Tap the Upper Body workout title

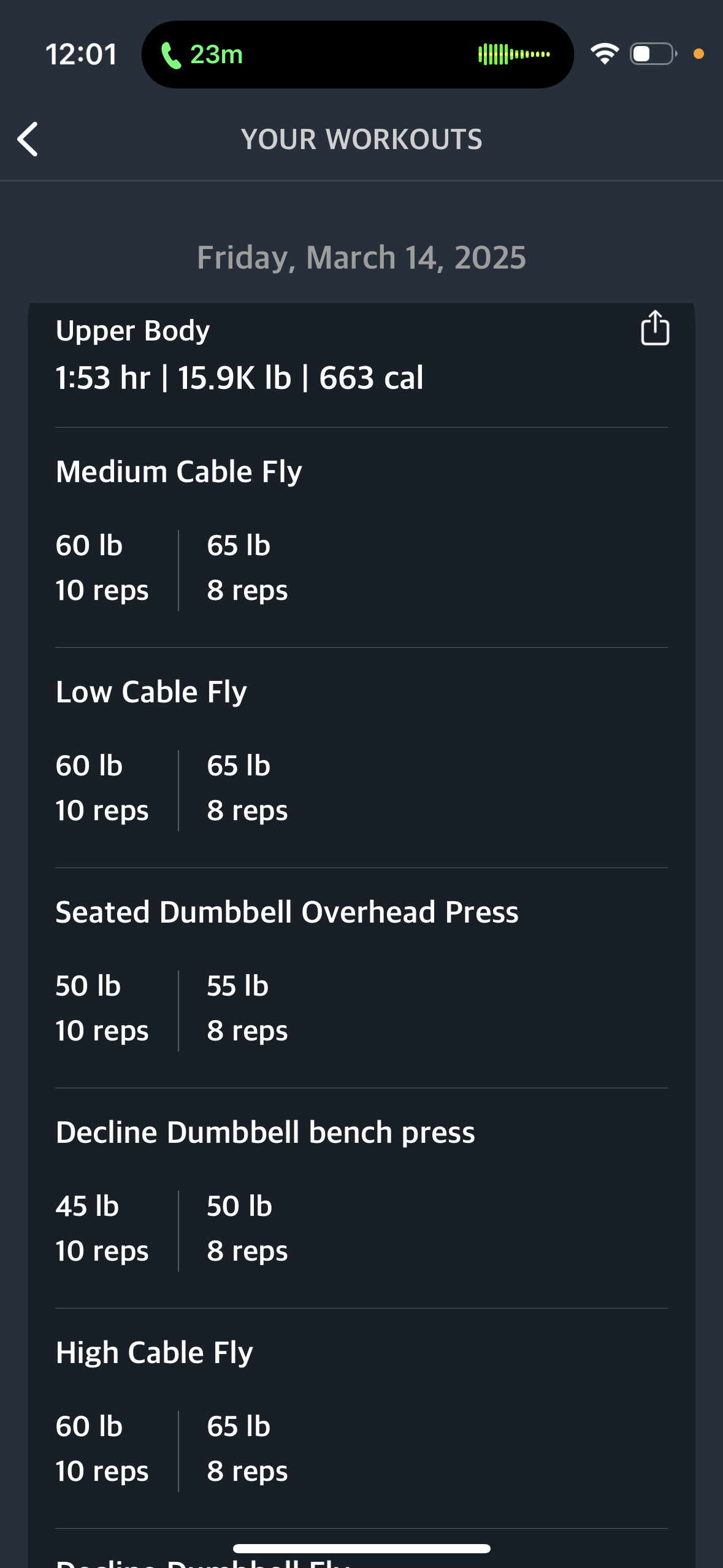pos(132,331)
